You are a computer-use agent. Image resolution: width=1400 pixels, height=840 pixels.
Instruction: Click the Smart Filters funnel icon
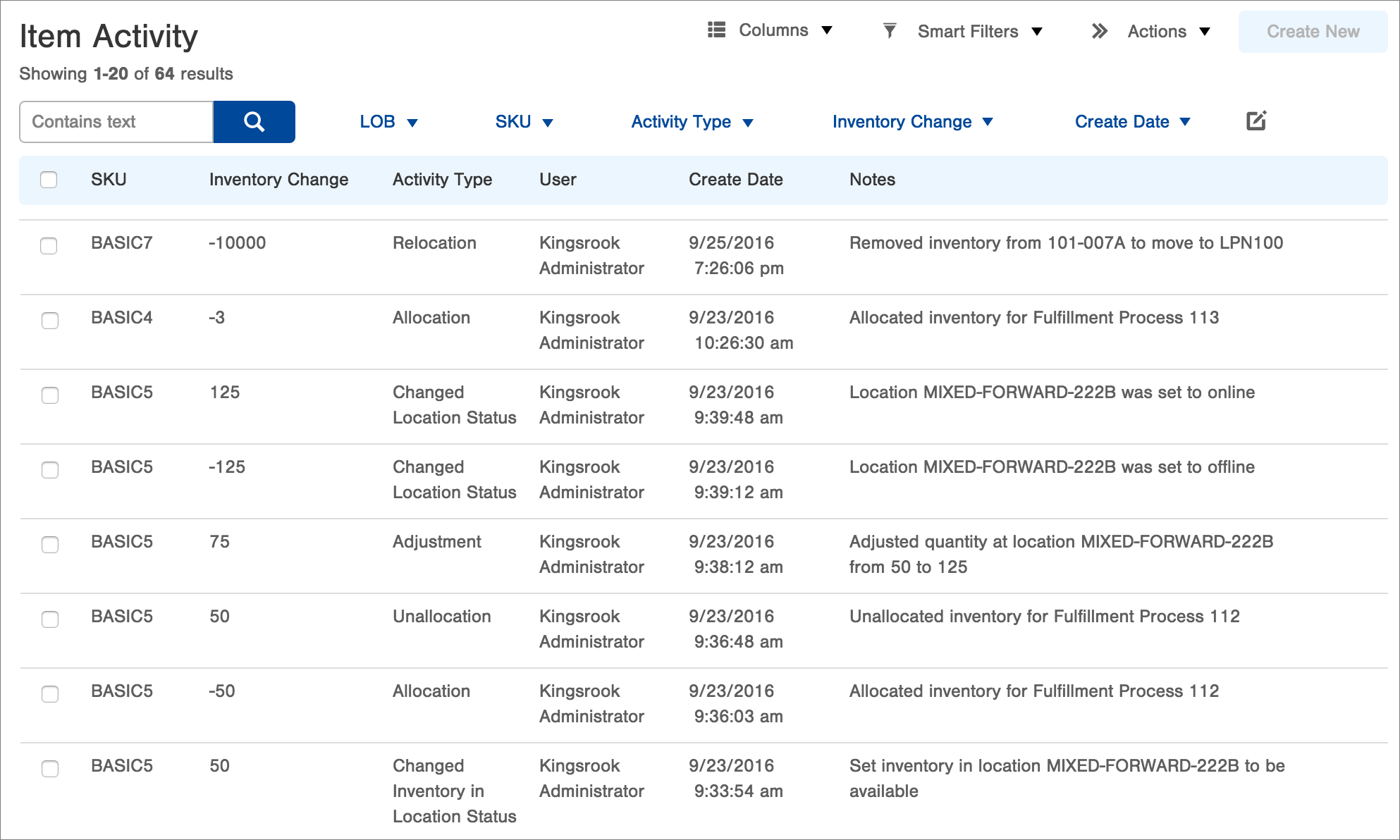[890, 31]
